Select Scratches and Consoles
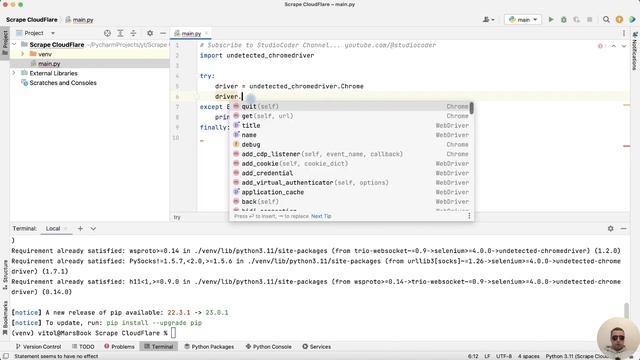Viewport: 640px width, 360px height. [63, 82]
